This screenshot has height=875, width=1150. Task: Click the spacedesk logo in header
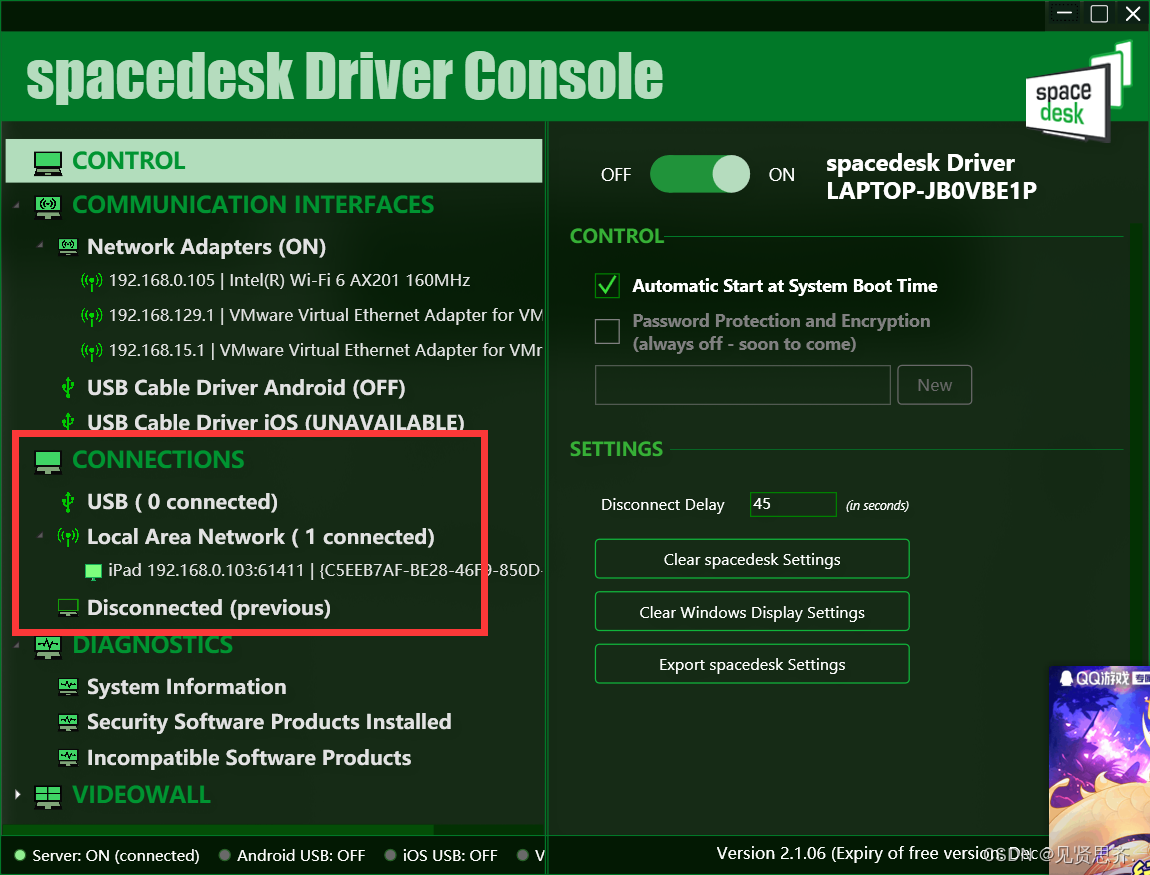click(x=1077, y=92)
